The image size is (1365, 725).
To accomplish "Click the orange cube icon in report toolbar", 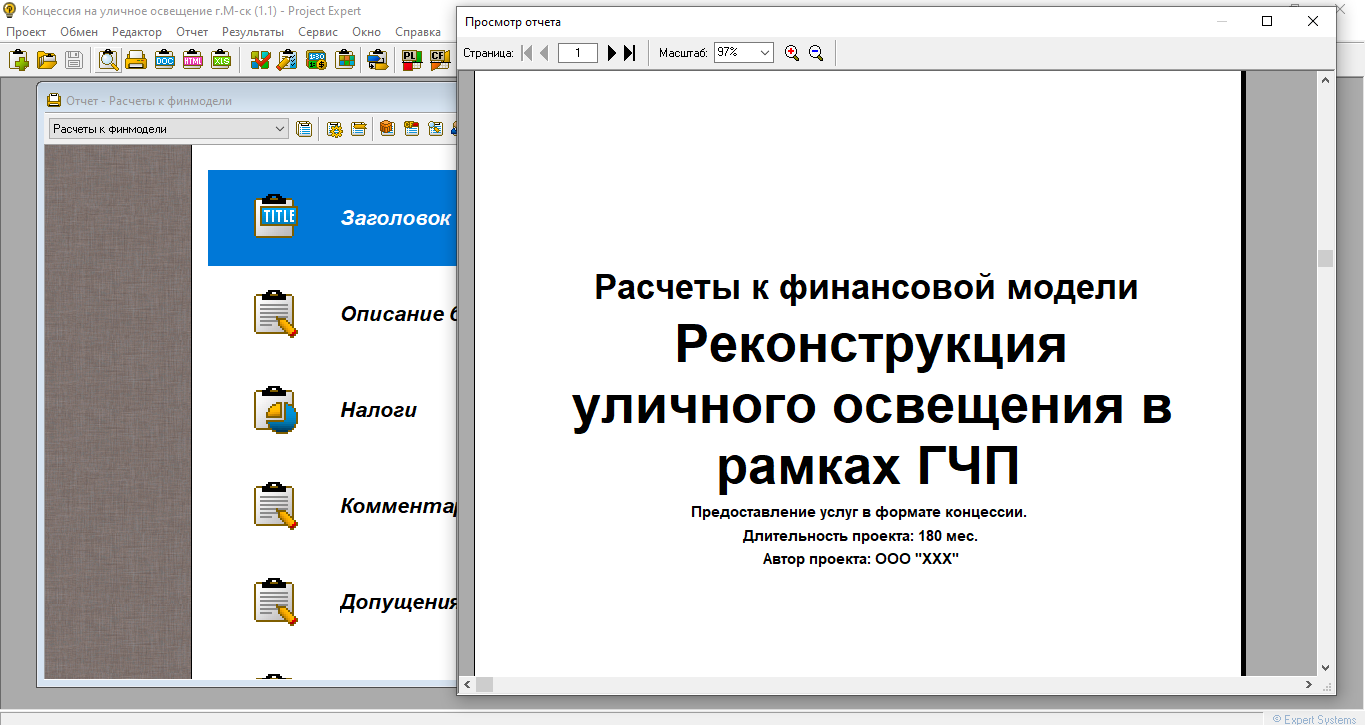I will (x=386, y=128).
